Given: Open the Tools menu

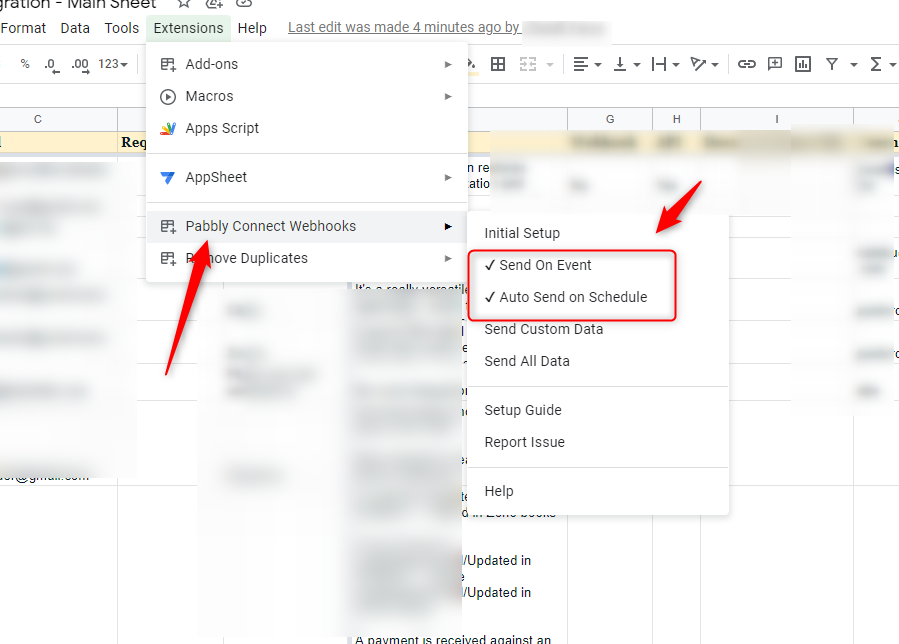Looking at the screenshot, I should [x=122, y=28].
